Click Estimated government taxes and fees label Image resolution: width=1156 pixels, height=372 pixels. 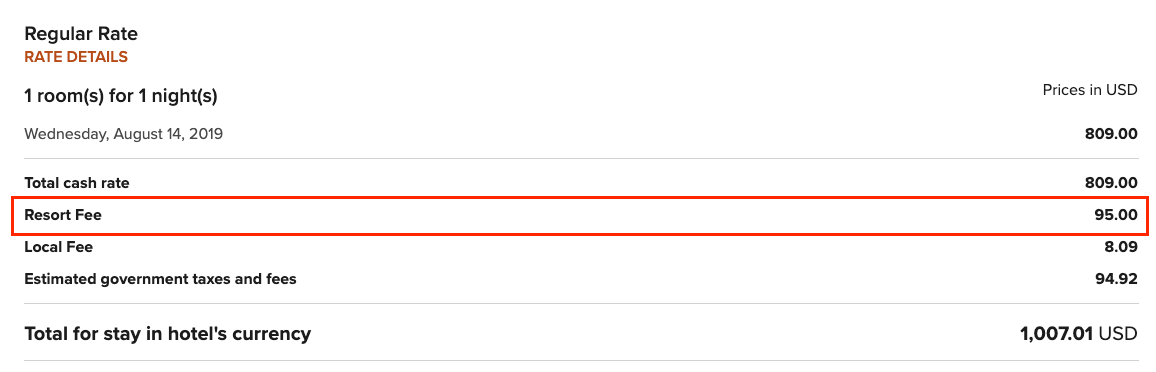pos(161,280)
